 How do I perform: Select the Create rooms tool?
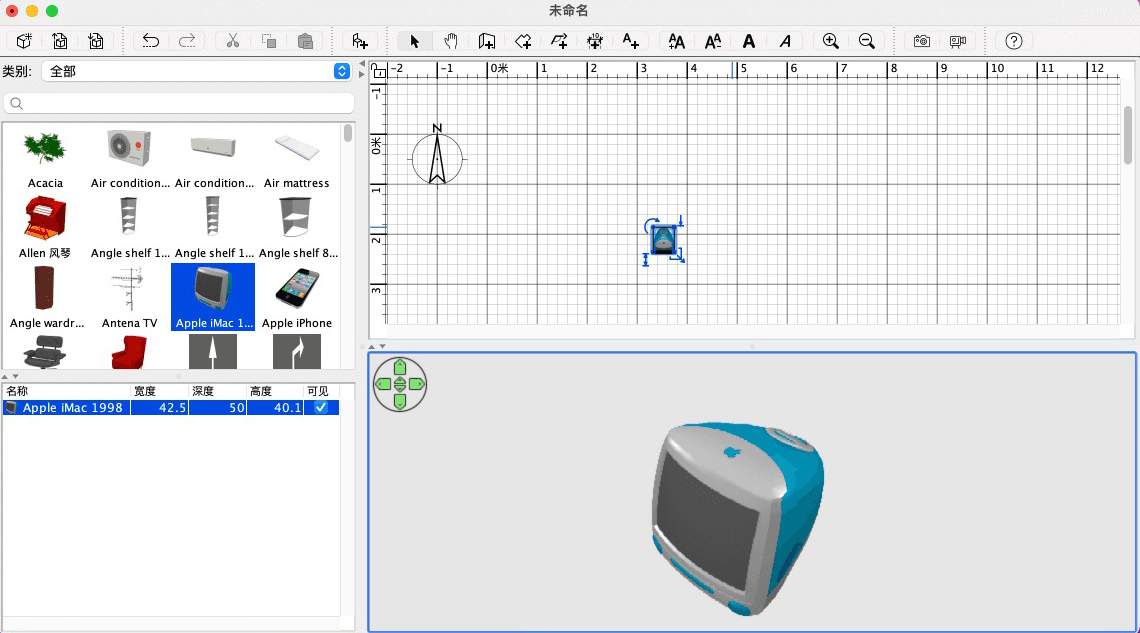[523, 41]
